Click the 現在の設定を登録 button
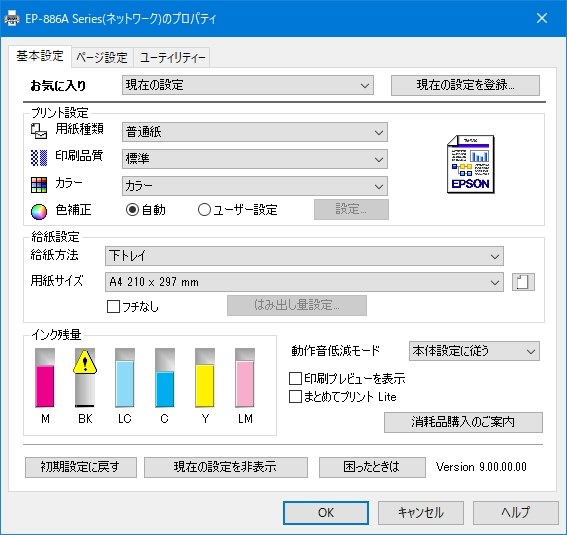The width and height of the screenshot is (567, 535). tap(465, 85)
